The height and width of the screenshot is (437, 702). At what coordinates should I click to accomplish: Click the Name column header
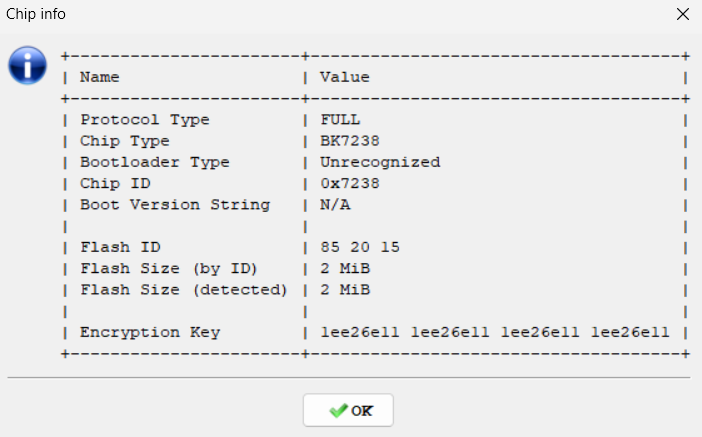[x=99, y=77]
